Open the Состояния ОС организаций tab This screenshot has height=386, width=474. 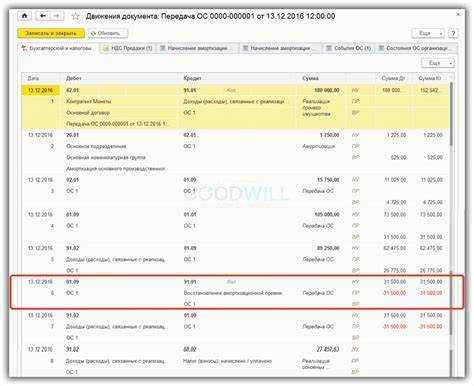(x=417, y=48)
